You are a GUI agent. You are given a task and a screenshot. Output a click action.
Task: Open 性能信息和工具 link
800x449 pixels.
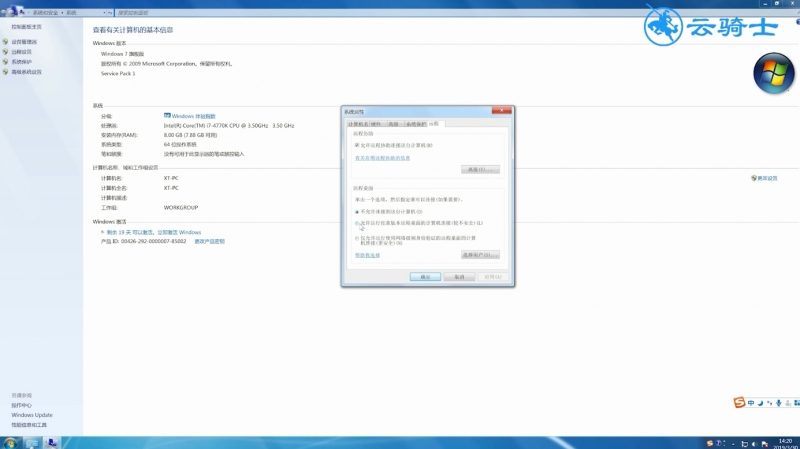point(29,425)
